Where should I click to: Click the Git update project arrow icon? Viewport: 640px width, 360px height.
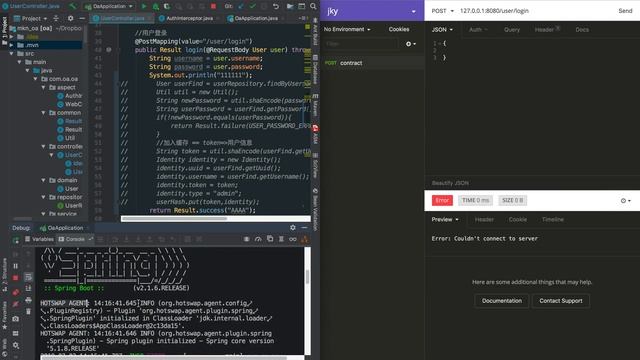tap(241, 6)
